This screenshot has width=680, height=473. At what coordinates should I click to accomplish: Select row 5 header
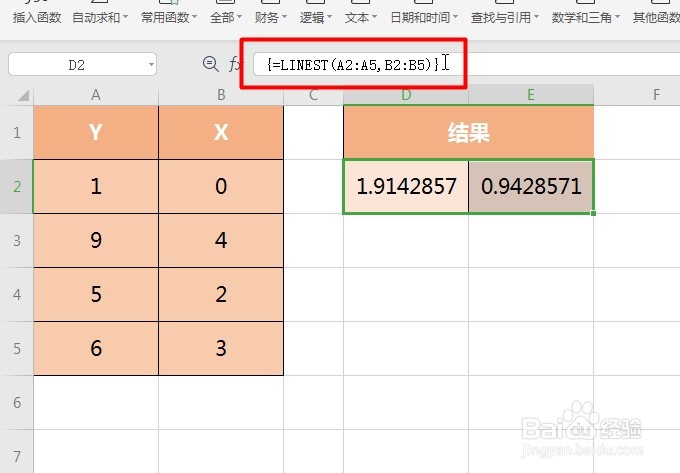(16, 349)
